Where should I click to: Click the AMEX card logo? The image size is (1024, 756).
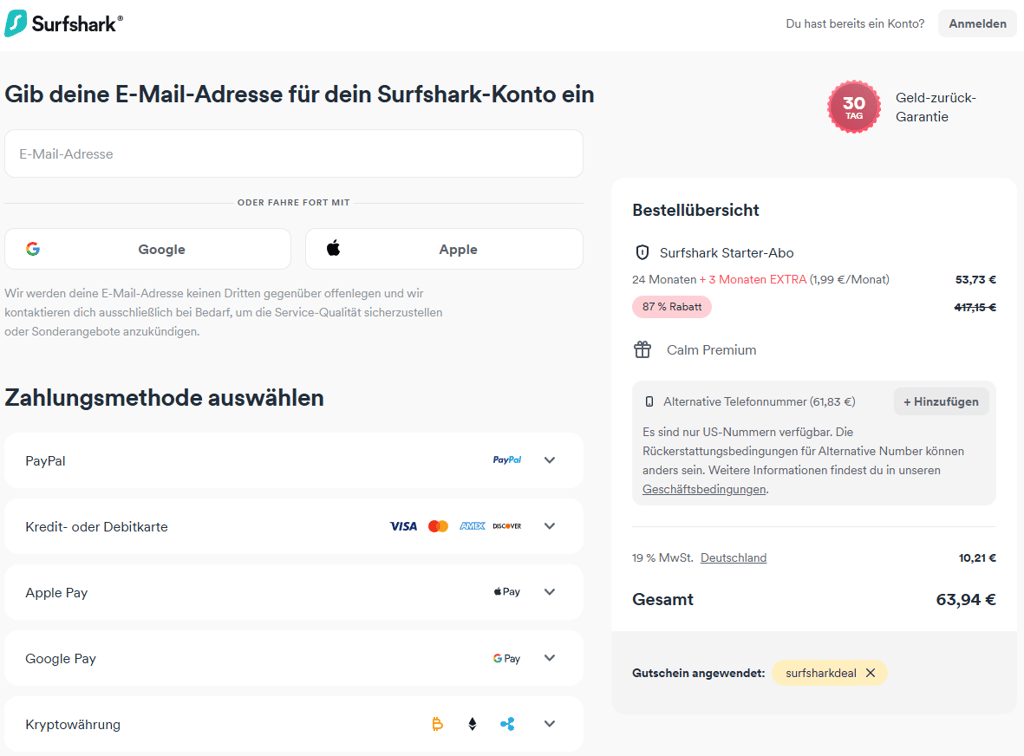pyautogui.click(x=472, y=526)
